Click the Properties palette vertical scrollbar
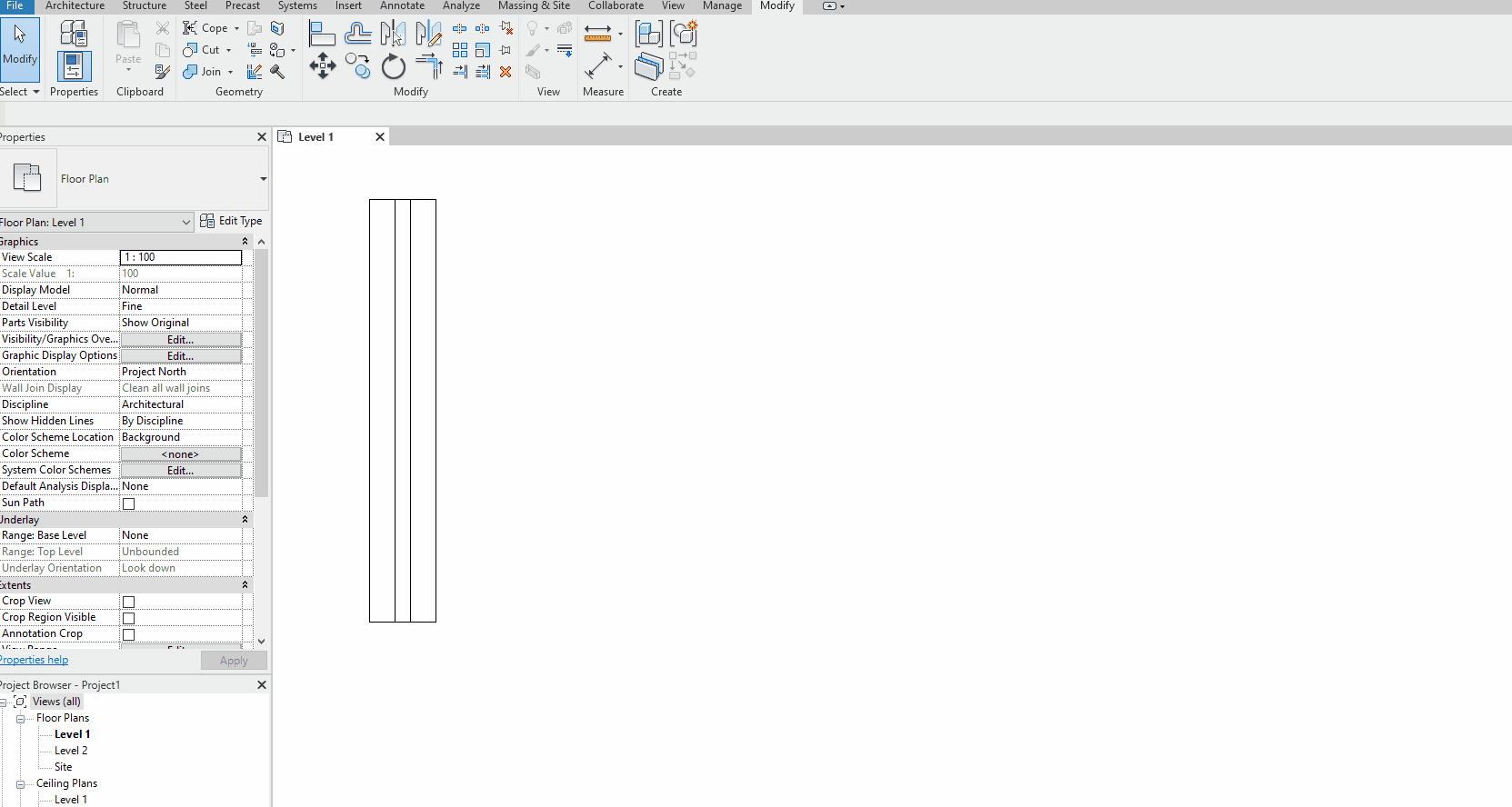Image resolution: width=1512 pixels, height=807 pixels. point(262,373)
